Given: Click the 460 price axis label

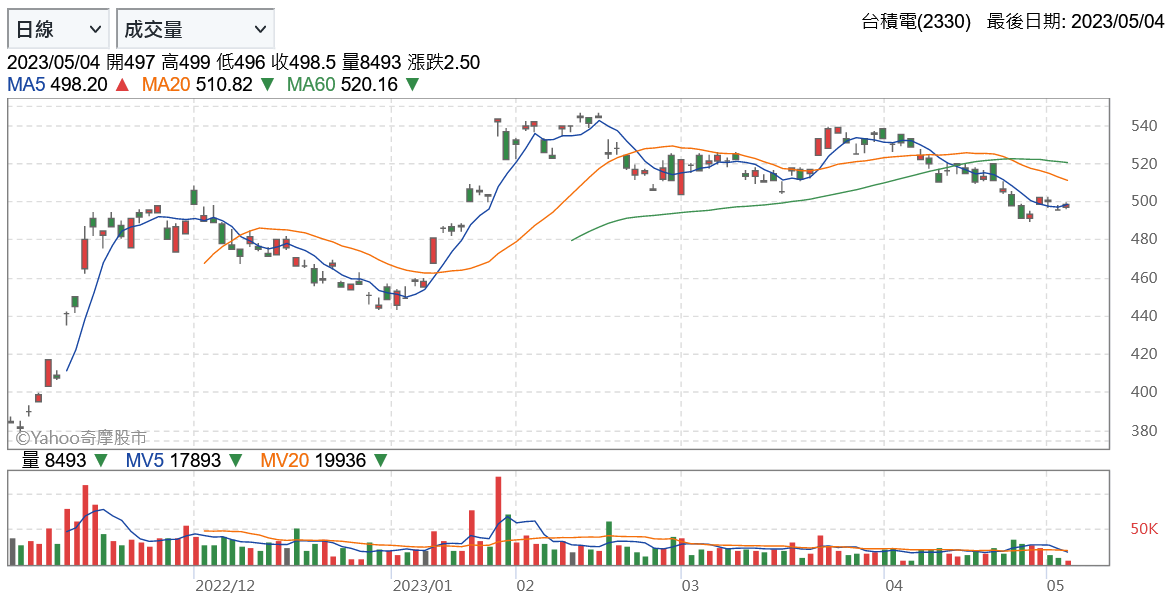Looking at the screenshot, I should coord(1144,278).
